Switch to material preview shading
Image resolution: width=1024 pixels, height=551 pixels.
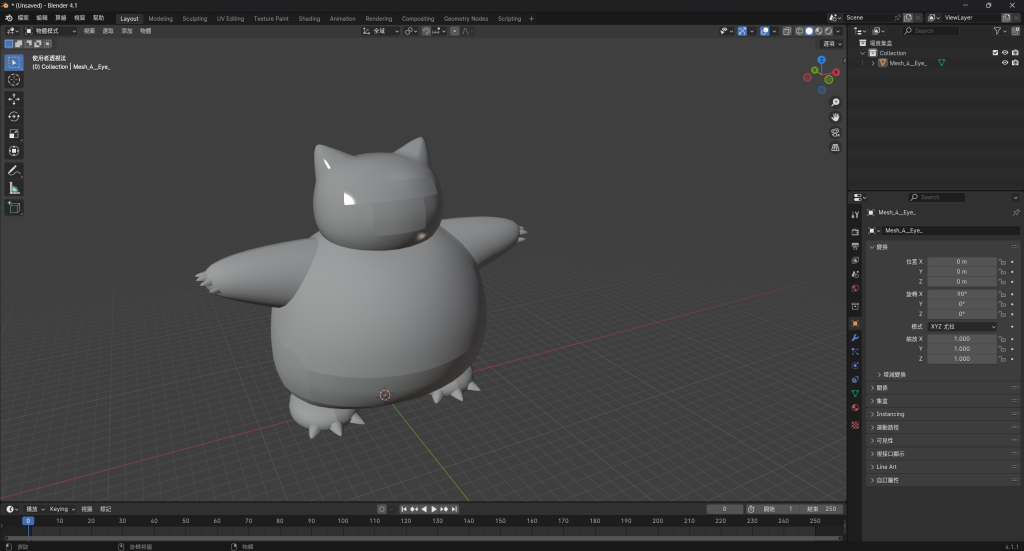pyautogui.click(x=819, y=31)
